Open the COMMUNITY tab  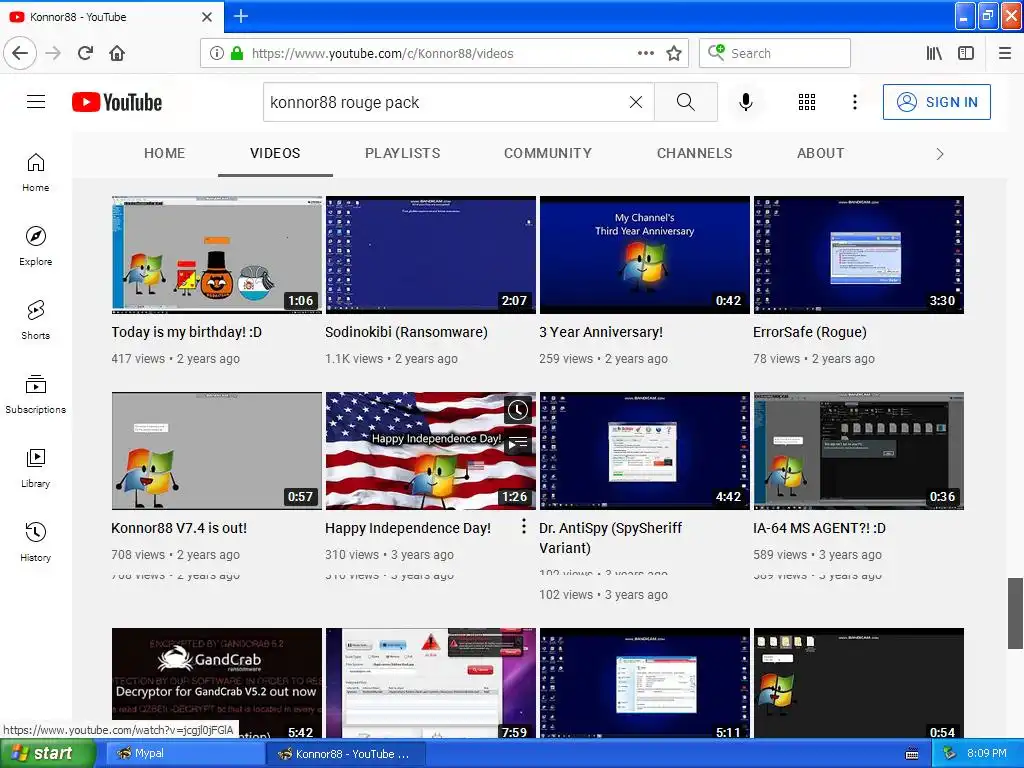click(x=548, y=153)
